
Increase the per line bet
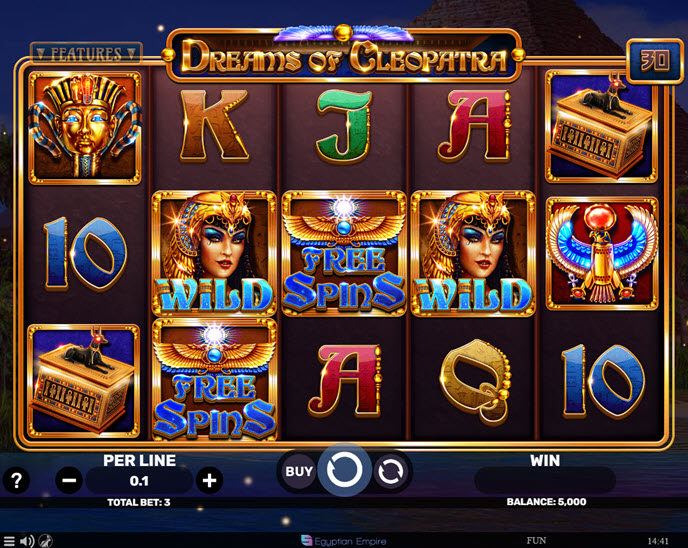coord(209,480)
